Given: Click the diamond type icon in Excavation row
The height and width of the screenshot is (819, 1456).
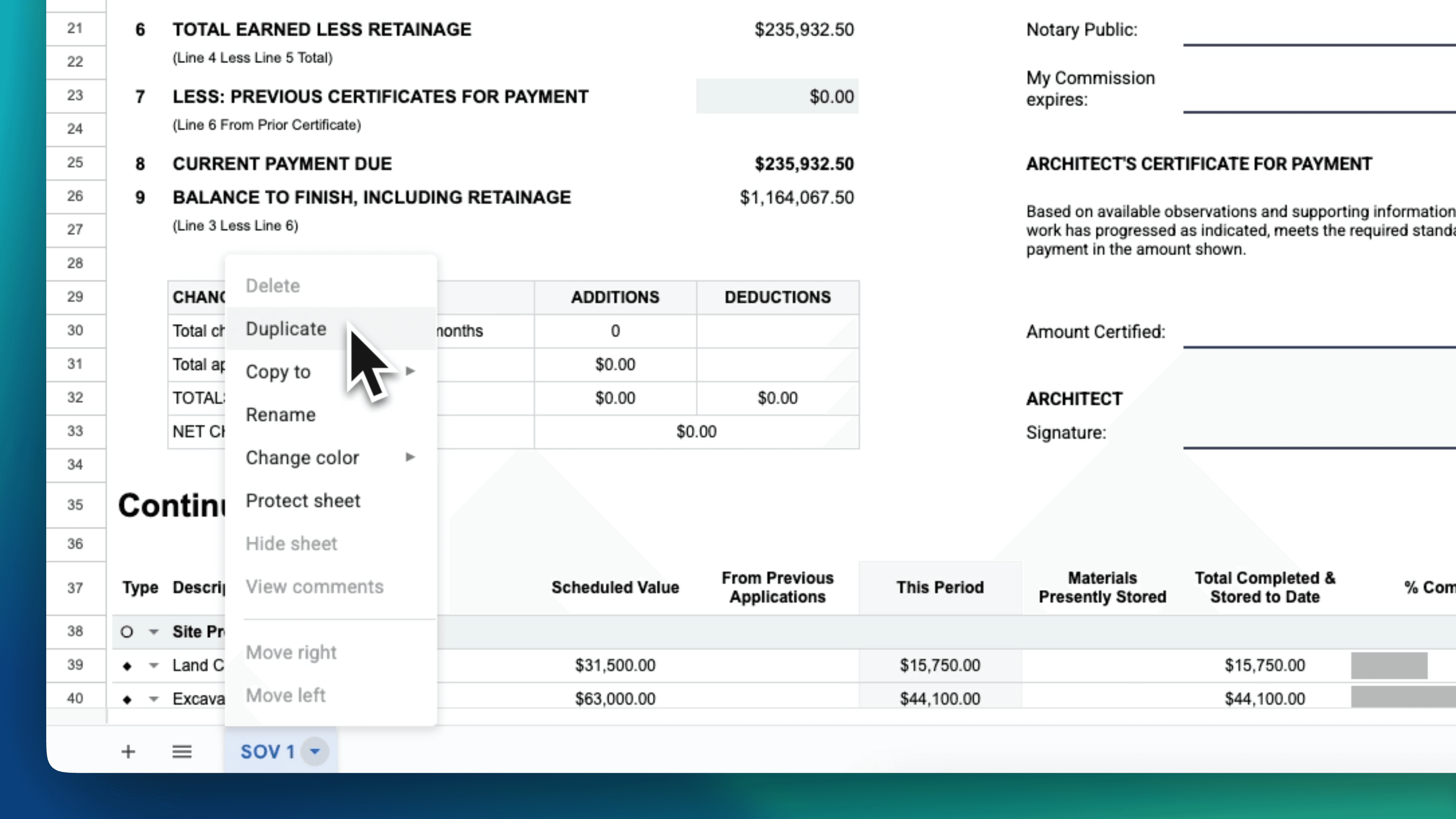Looking at the screenshot, I should (x=127, y=700).
